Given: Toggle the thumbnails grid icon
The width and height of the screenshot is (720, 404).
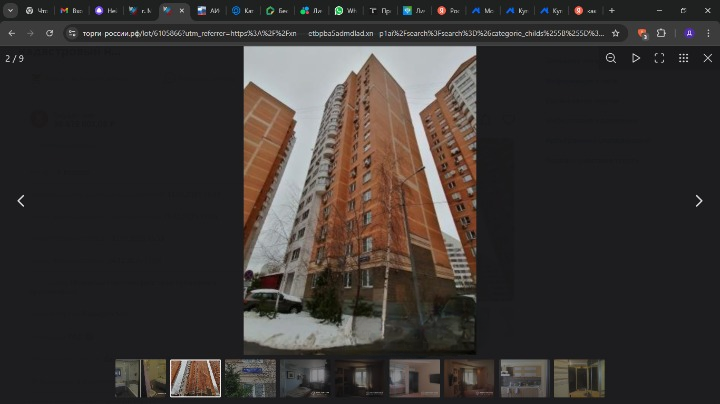Looking at the screenshot, I should coord(683,58).
